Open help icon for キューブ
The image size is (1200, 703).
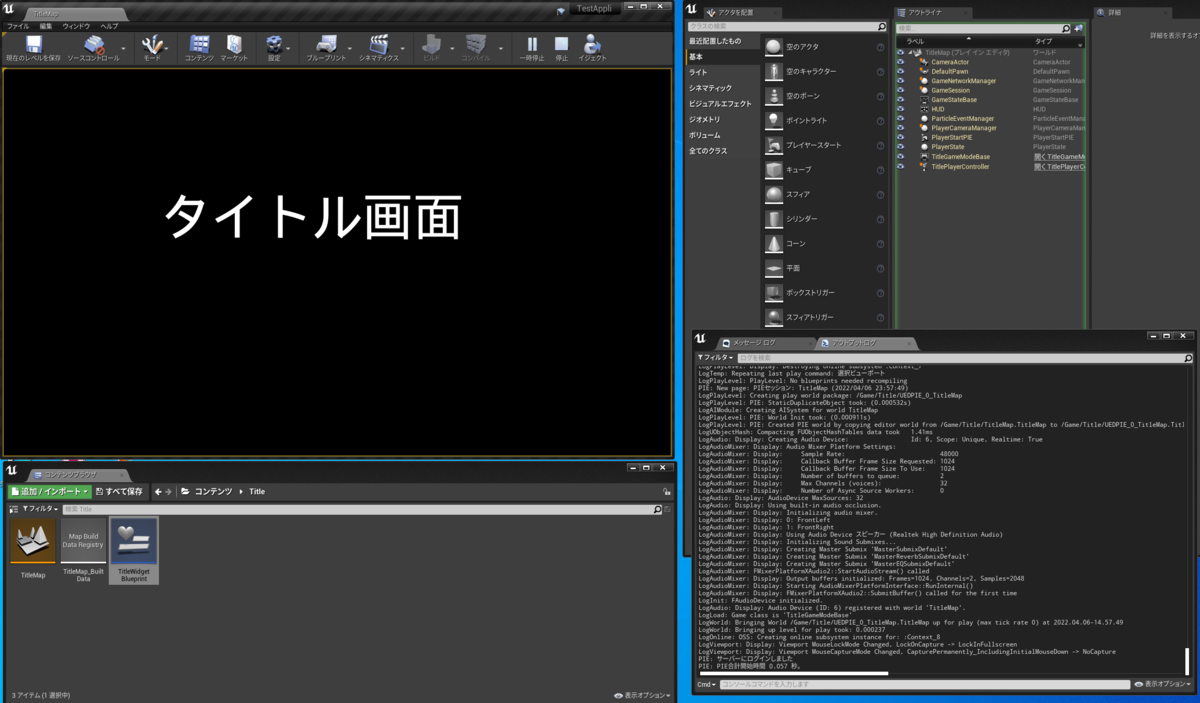(x=880, y=170)
